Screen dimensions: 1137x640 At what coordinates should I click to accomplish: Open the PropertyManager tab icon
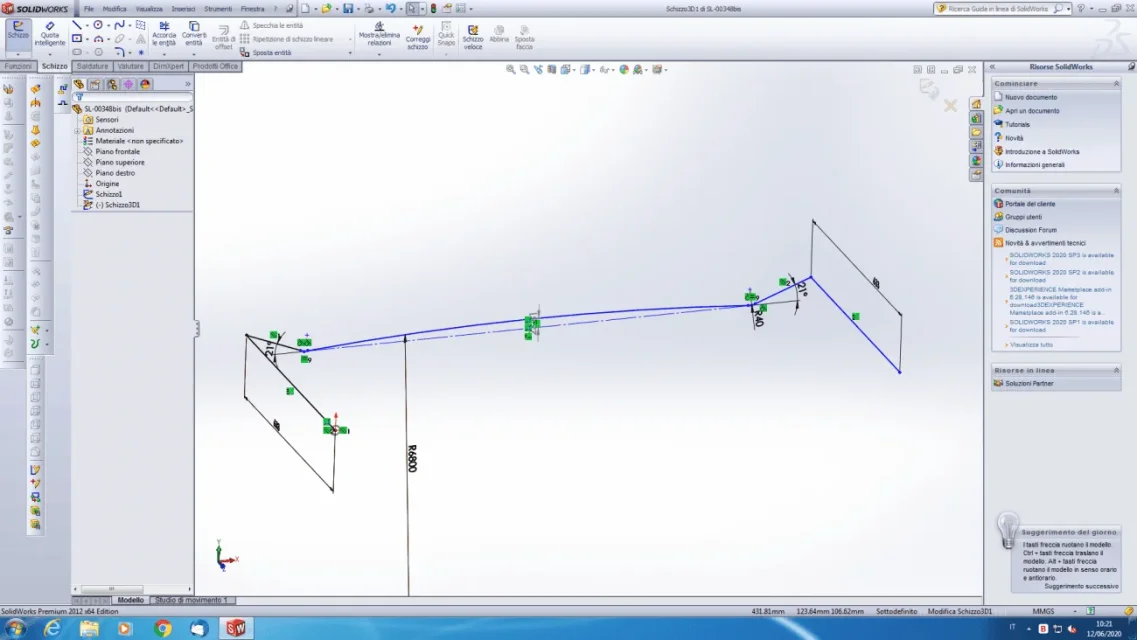click(x=95, y=85)
